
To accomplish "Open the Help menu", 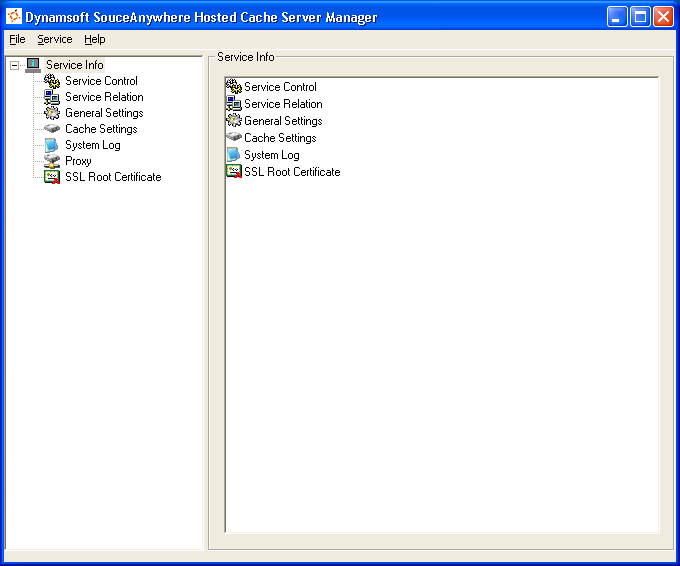I will click(x=95, y=39).
